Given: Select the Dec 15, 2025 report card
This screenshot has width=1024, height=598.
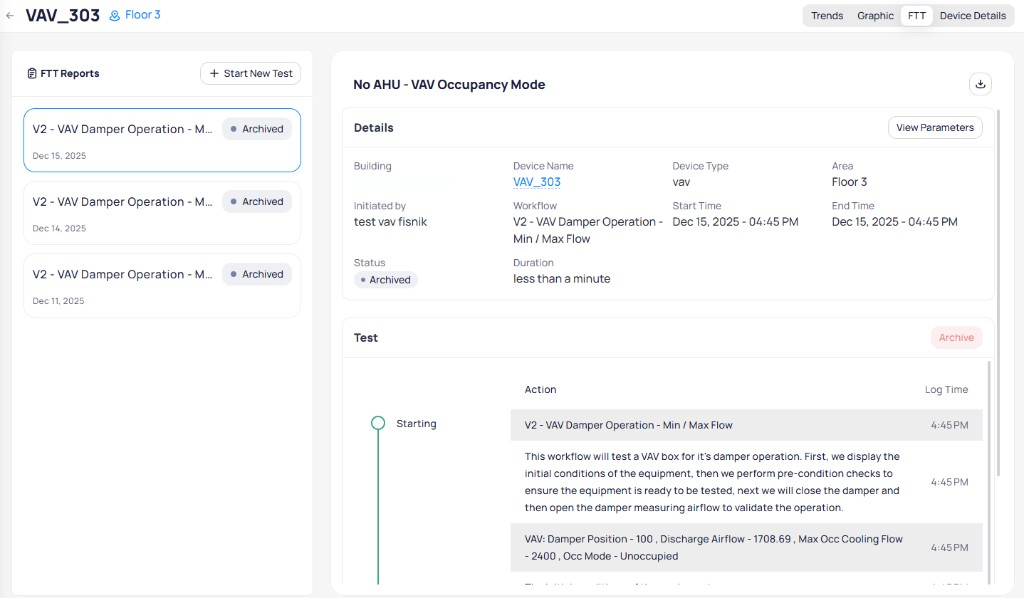Looking at the screenshot, I should click(x=162, y=140).
